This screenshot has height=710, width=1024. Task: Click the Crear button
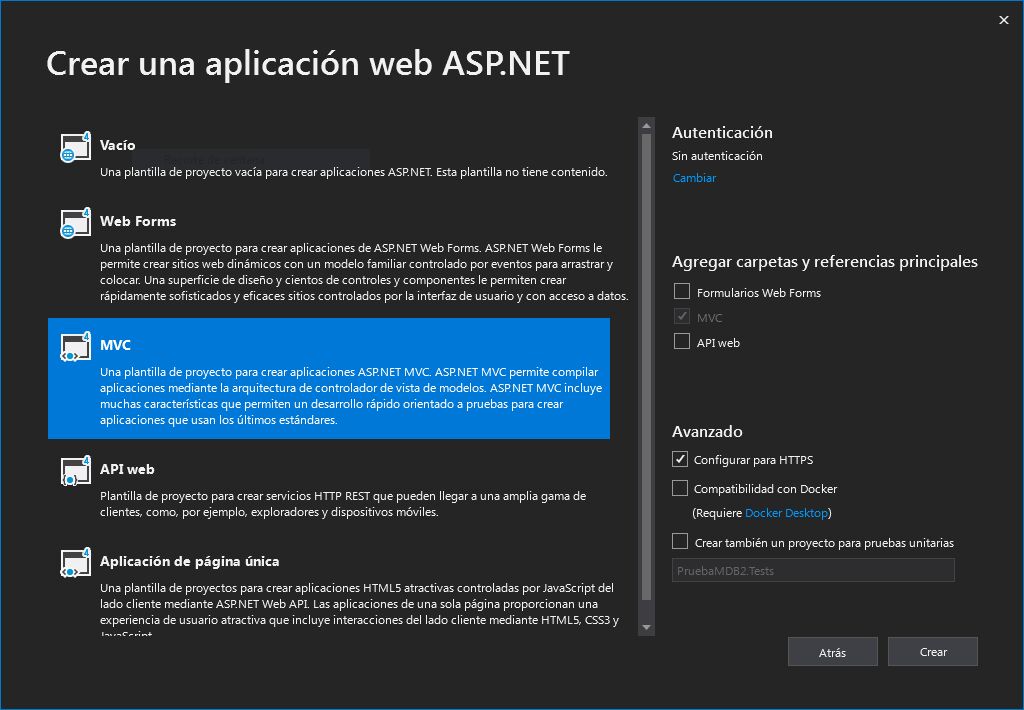pos(933,652)
